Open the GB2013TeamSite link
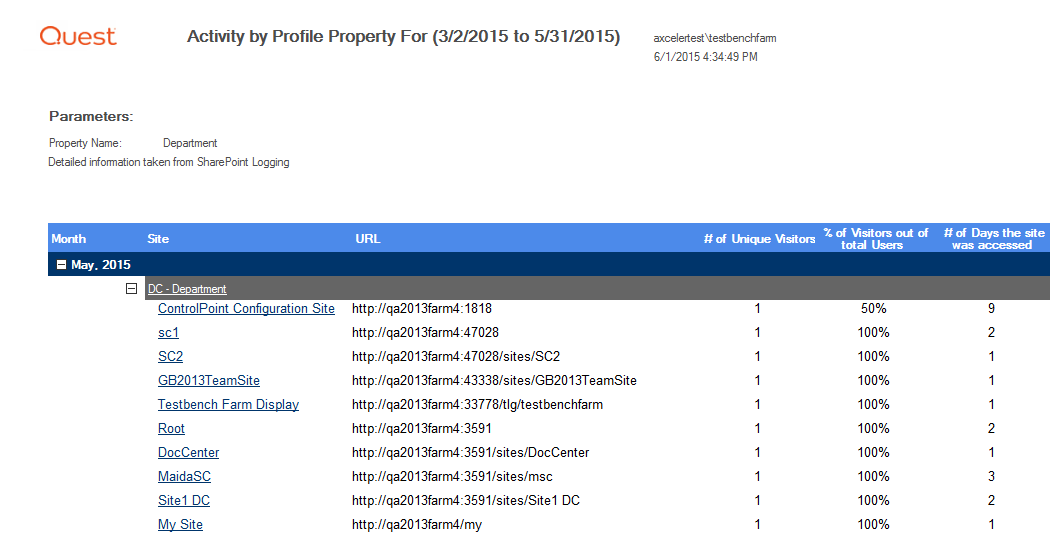Image resolution: width=1053 pixels, height=540 pixels. click(x=209, y=381)
